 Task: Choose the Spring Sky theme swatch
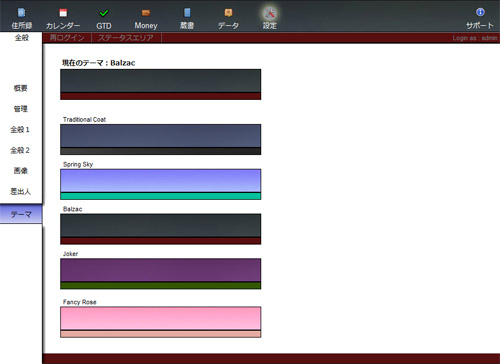[161, 184]
